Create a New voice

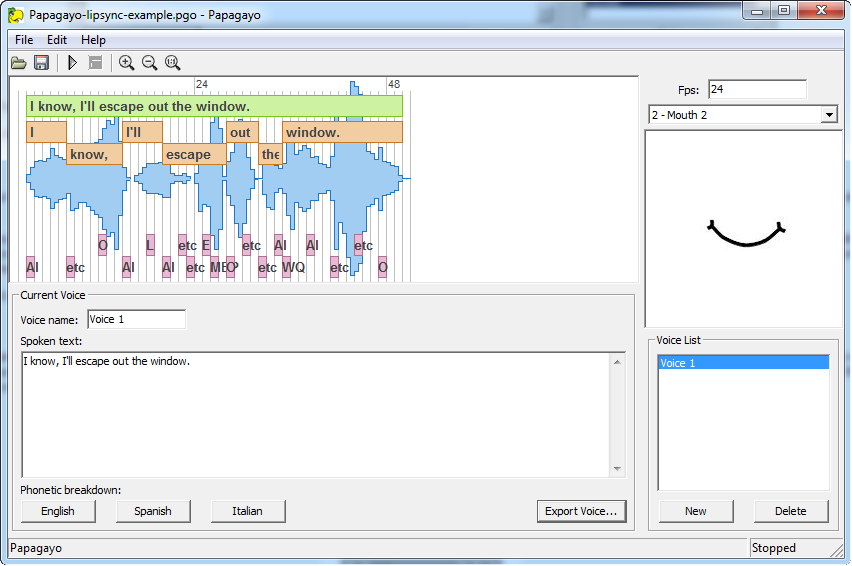(x=696, y=511)
